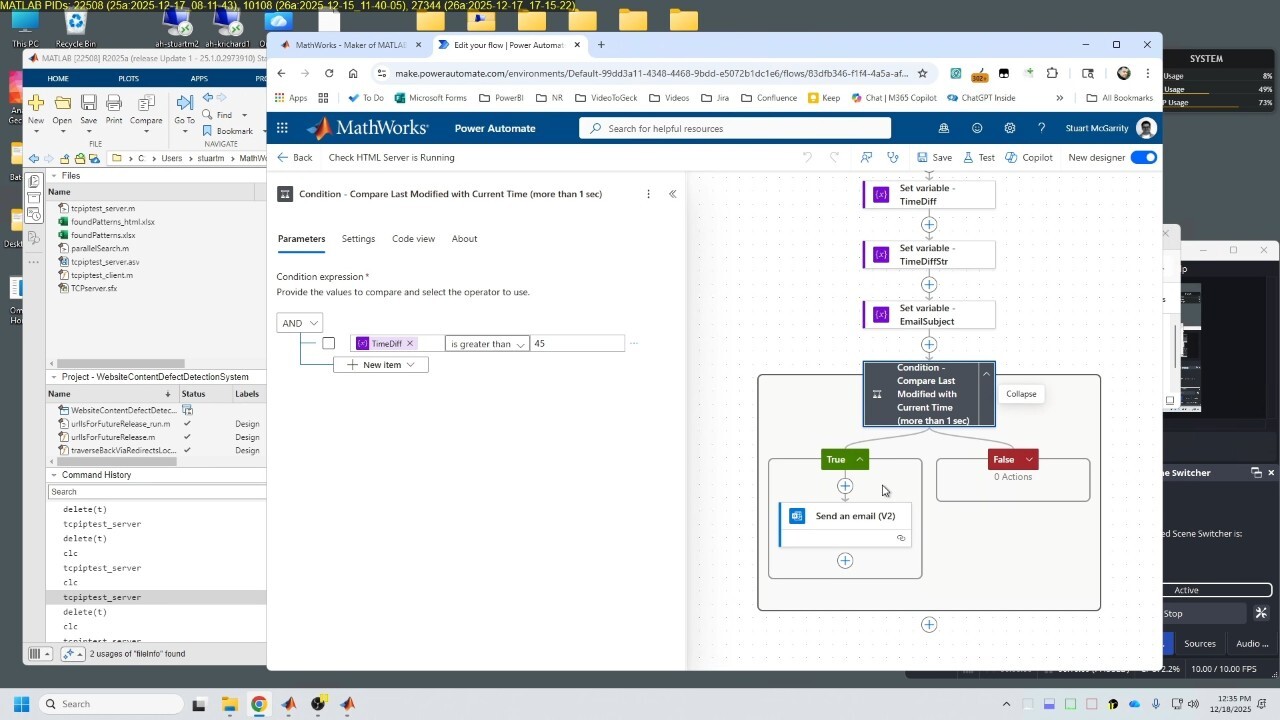Open Copilot in the flow toolbar
Viewport: 1280px width, 720px height.
[x=1029, y=157]
